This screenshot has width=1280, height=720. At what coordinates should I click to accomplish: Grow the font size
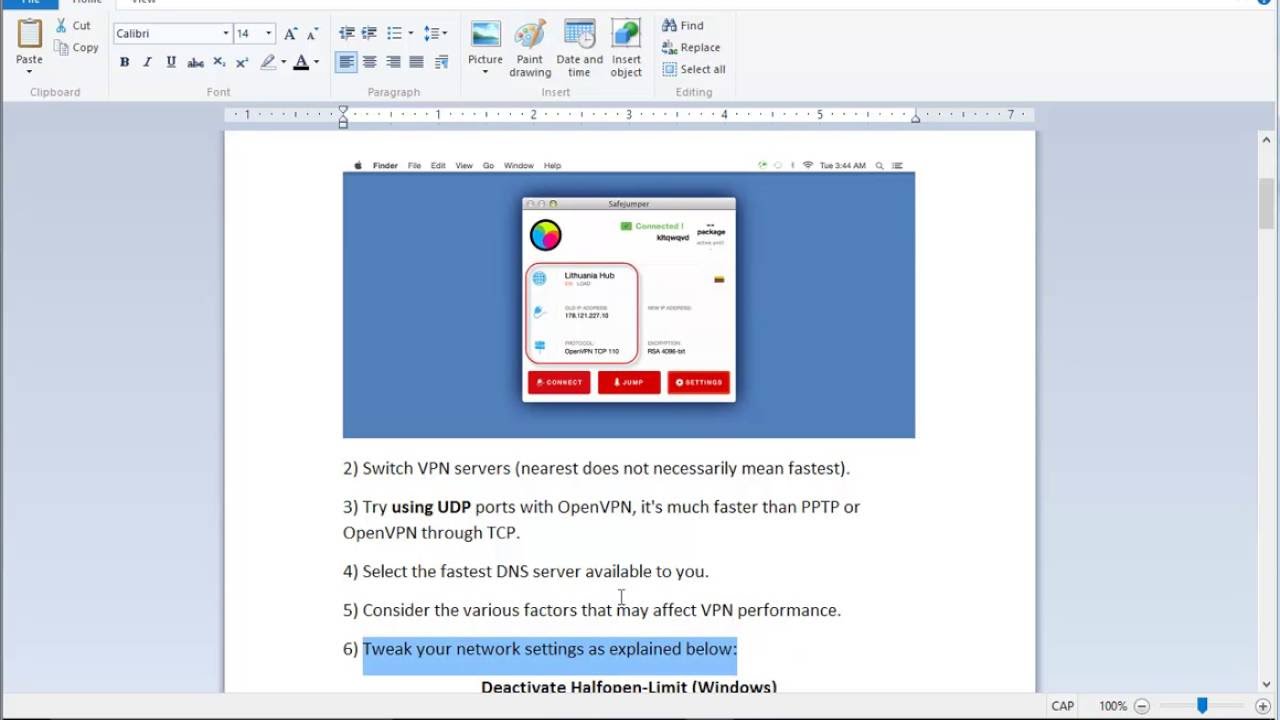[290, 33]
